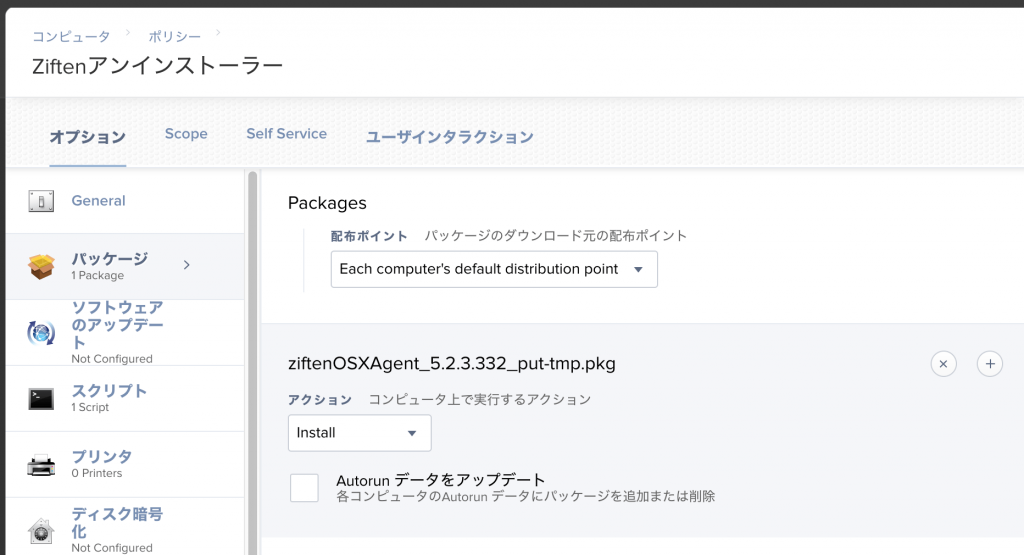
Task: Switch to the Self Service tab
Action: click(287, 134)
